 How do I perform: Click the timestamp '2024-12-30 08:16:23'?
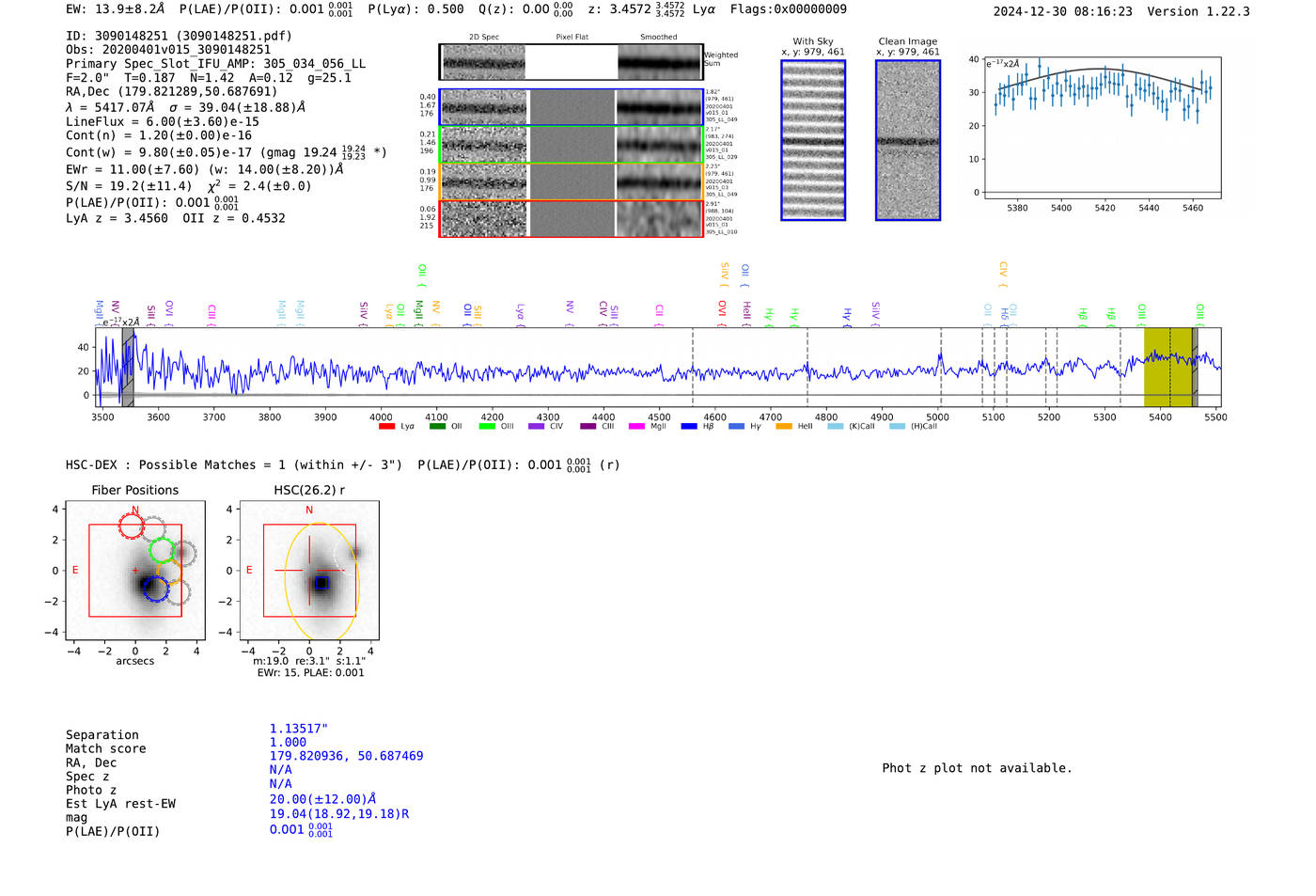[x=1062, y=11]
